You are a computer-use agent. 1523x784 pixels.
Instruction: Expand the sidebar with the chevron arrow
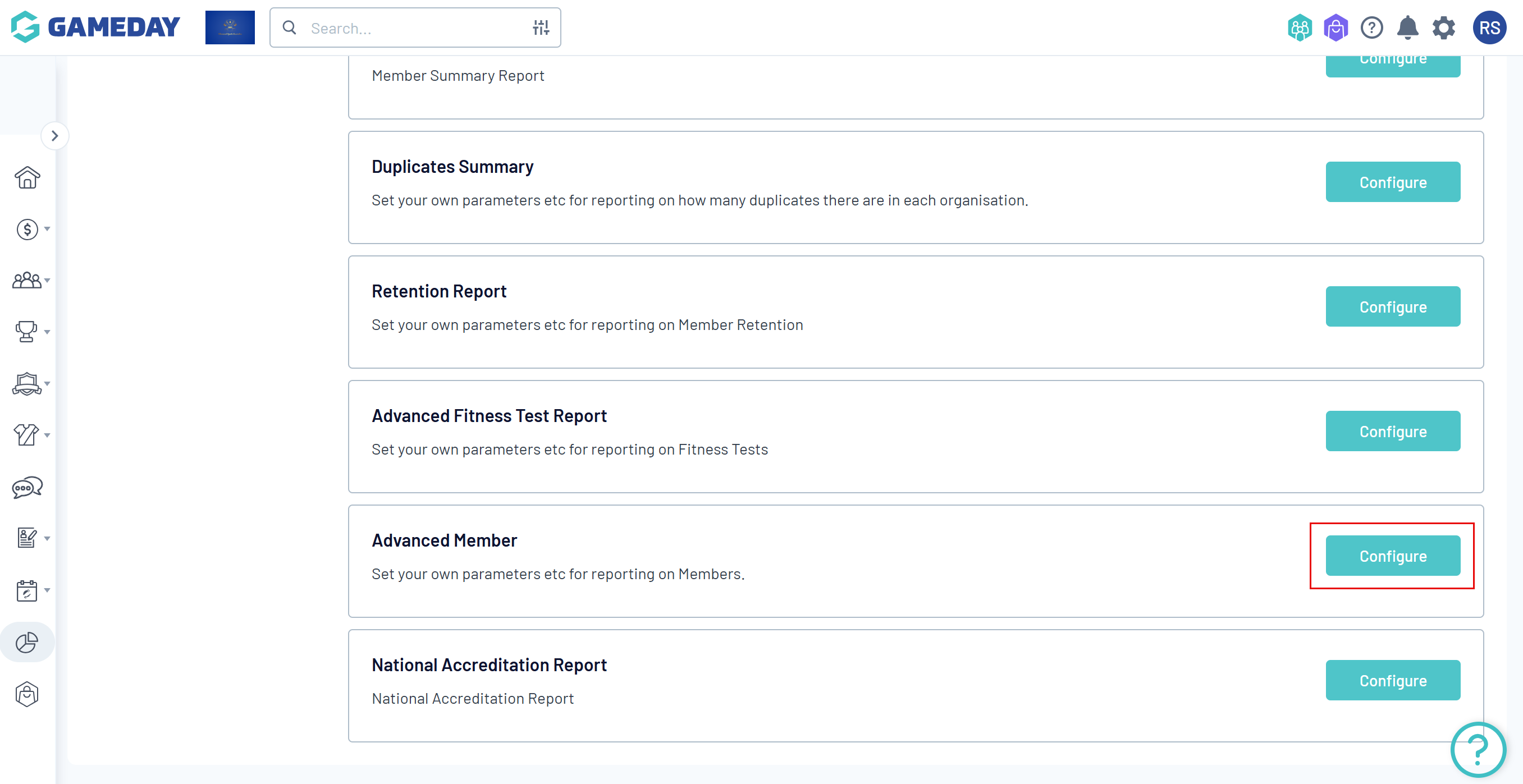pyautogui.click(x=55, y=136)
